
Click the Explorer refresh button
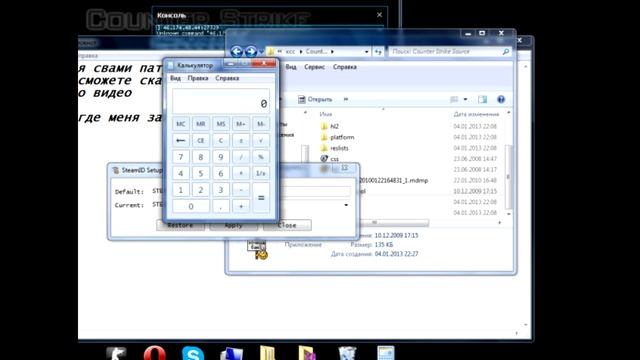pos(378,52)
